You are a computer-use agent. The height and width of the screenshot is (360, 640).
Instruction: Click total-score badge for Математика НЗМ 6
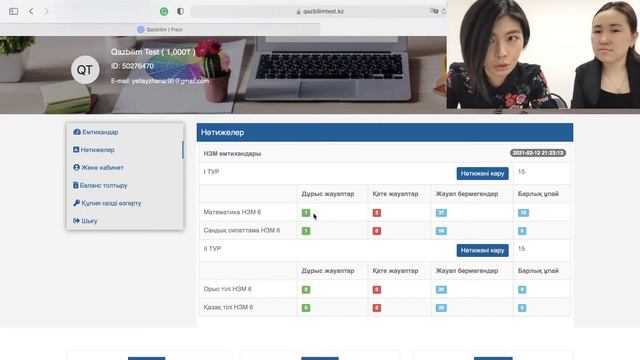click(523, 213)
